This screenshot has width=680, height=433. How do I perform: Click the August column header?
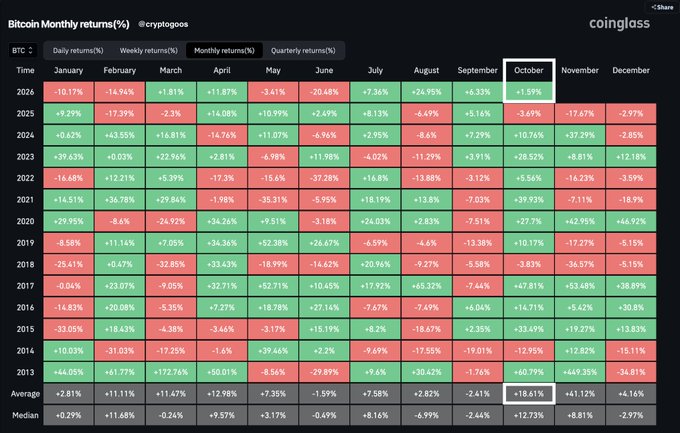426,70
